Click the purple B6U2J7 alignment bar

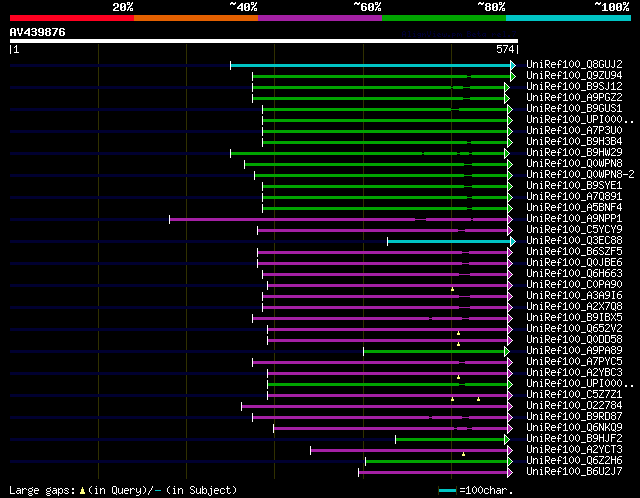click(x=433, y=473)
